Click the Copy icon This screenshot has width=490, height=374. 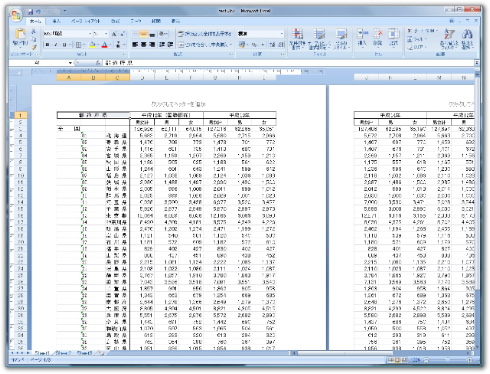pyautogui.click(x=34, y=39)
